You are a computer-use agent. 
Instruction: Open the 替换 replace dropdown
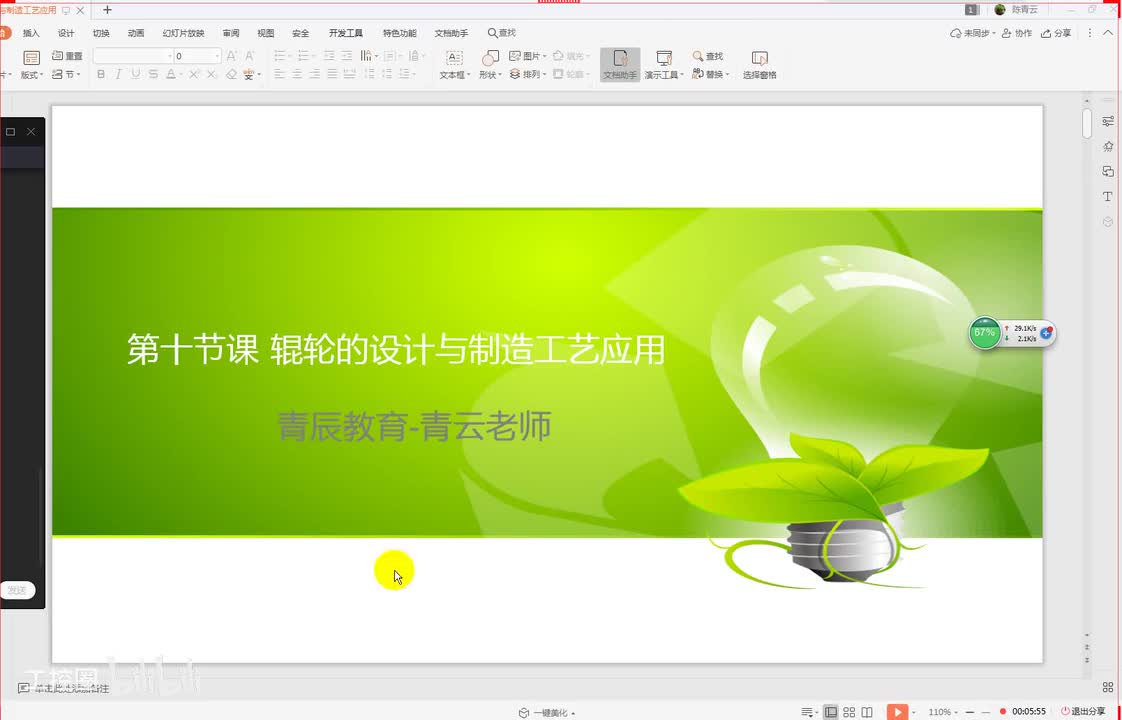711,74
